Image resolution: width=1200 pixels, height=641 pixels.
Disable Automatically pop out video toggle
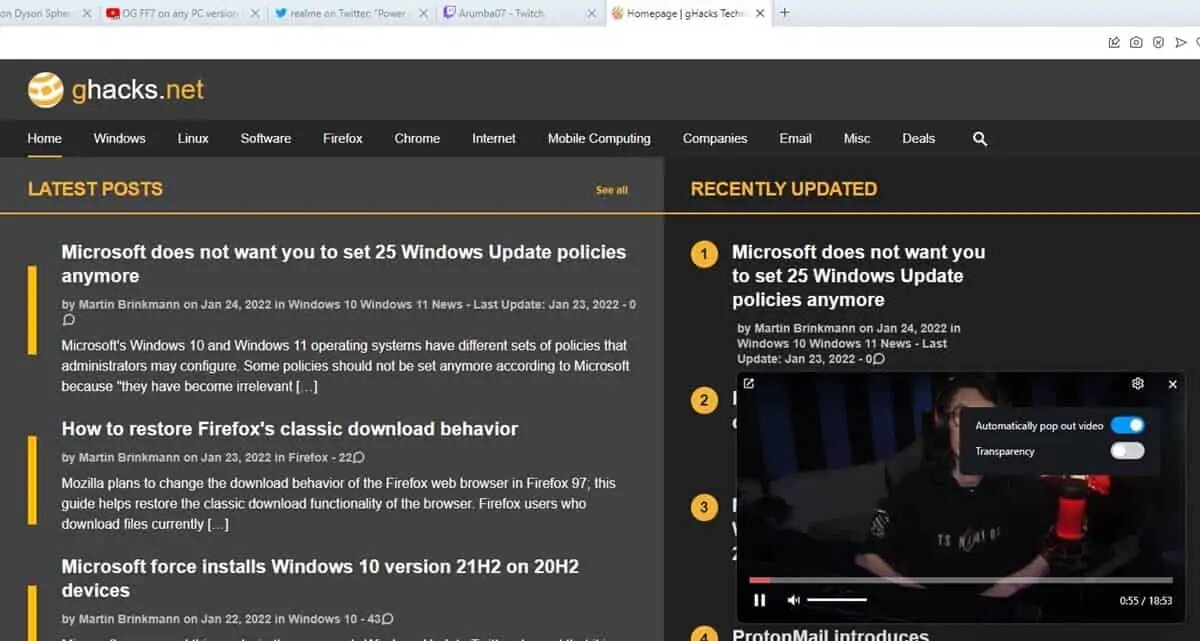pos(1127,426)
